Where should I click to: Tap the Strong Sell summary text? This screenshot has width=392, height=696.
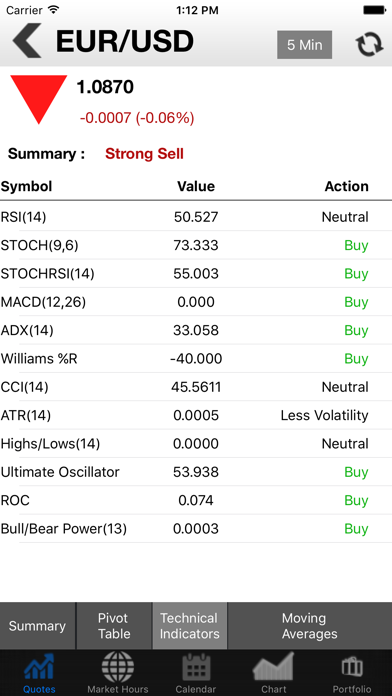point(144,154)
